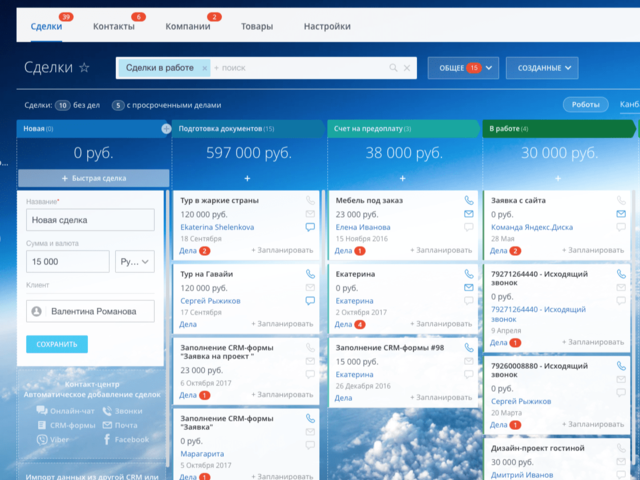Click mail icon on 'Заявка с сайта' card
Image resolution: width=640 pixels, height=480 pixels.
621,213
